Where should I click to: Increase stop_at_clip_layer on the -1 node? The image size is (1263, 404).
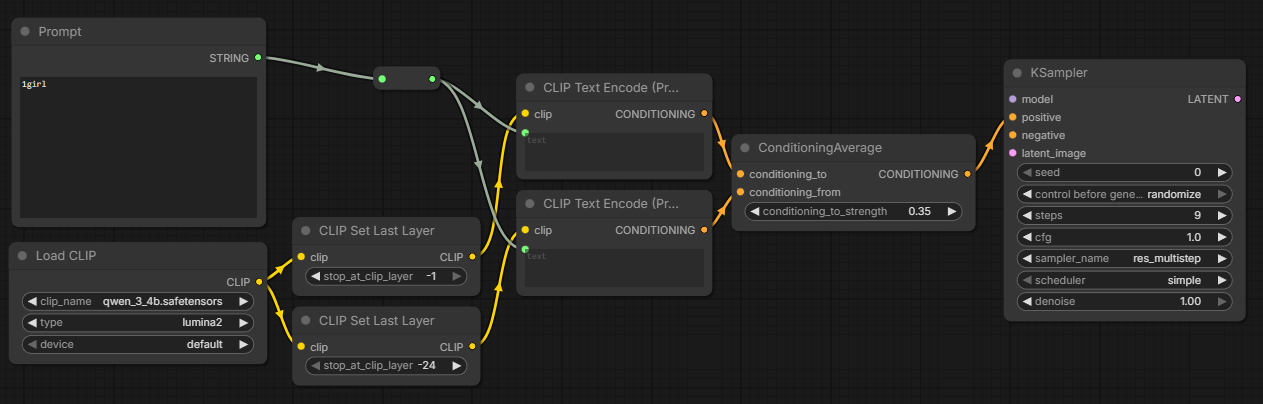pos(456,276)
